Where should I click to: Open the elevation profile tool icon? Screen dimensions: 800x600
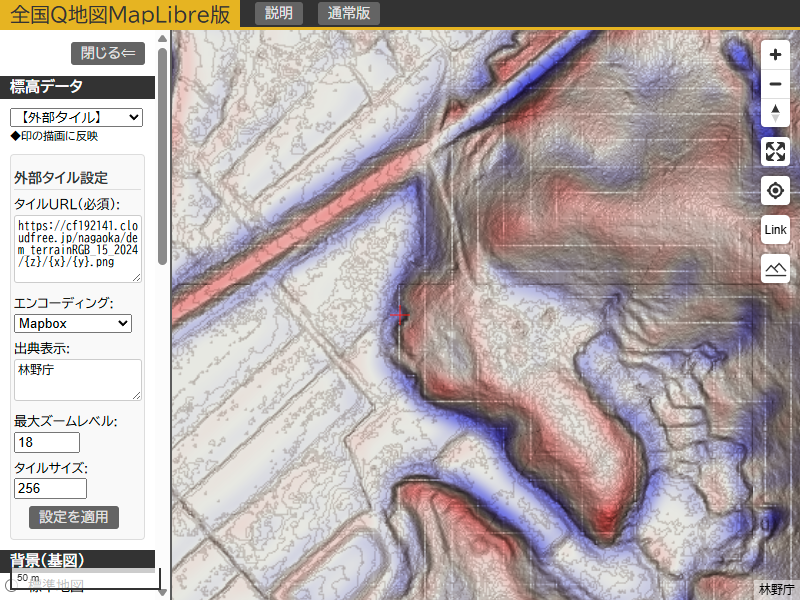[775, 268]
